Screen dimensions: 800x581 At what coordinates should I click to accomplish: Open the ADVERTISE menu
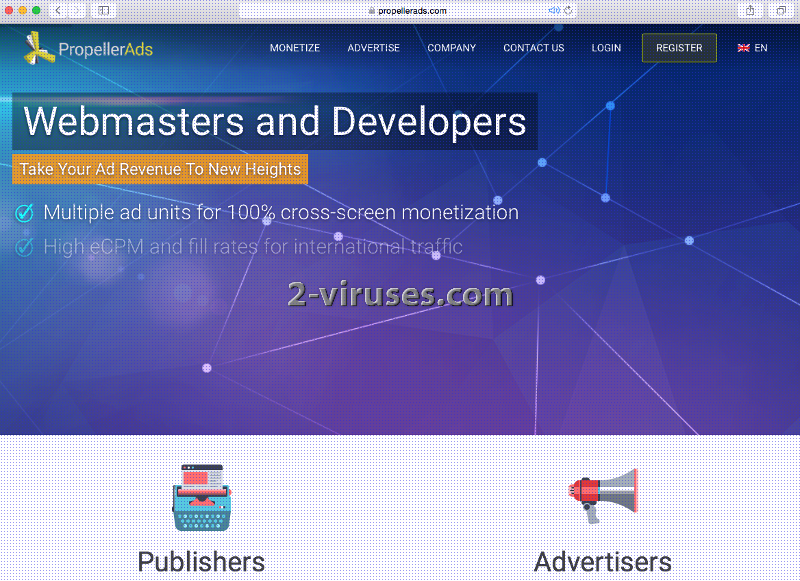pyautogui.click(x=373, y=48)
